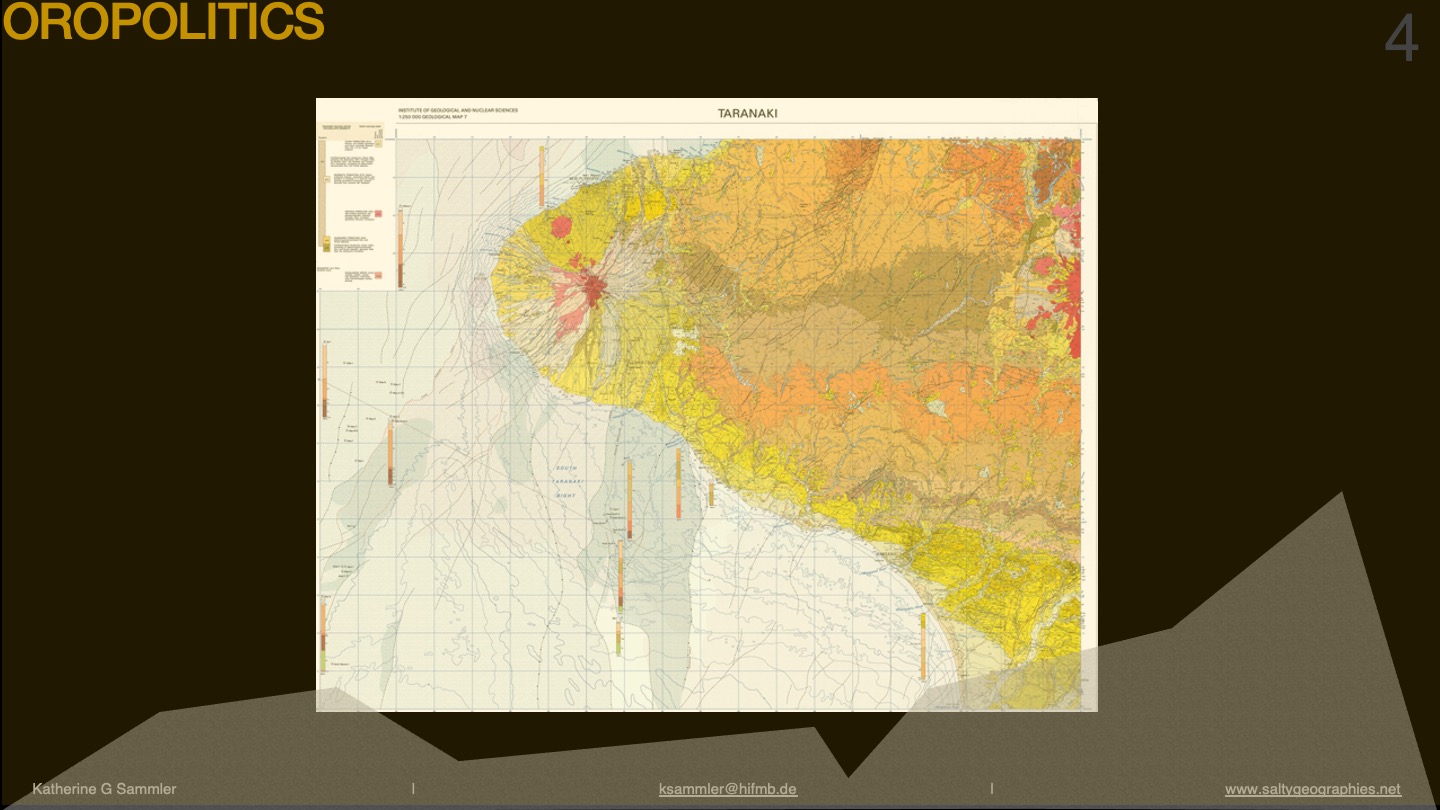Visit the www.saltygeographies.net website link

point(1312,789)
